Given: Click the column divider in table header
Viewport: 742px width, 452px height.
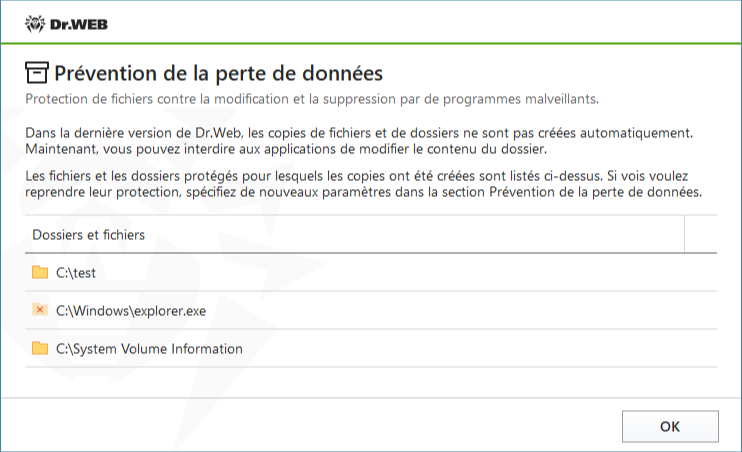Looking at the screenshot, I should [x=684, y=234].
